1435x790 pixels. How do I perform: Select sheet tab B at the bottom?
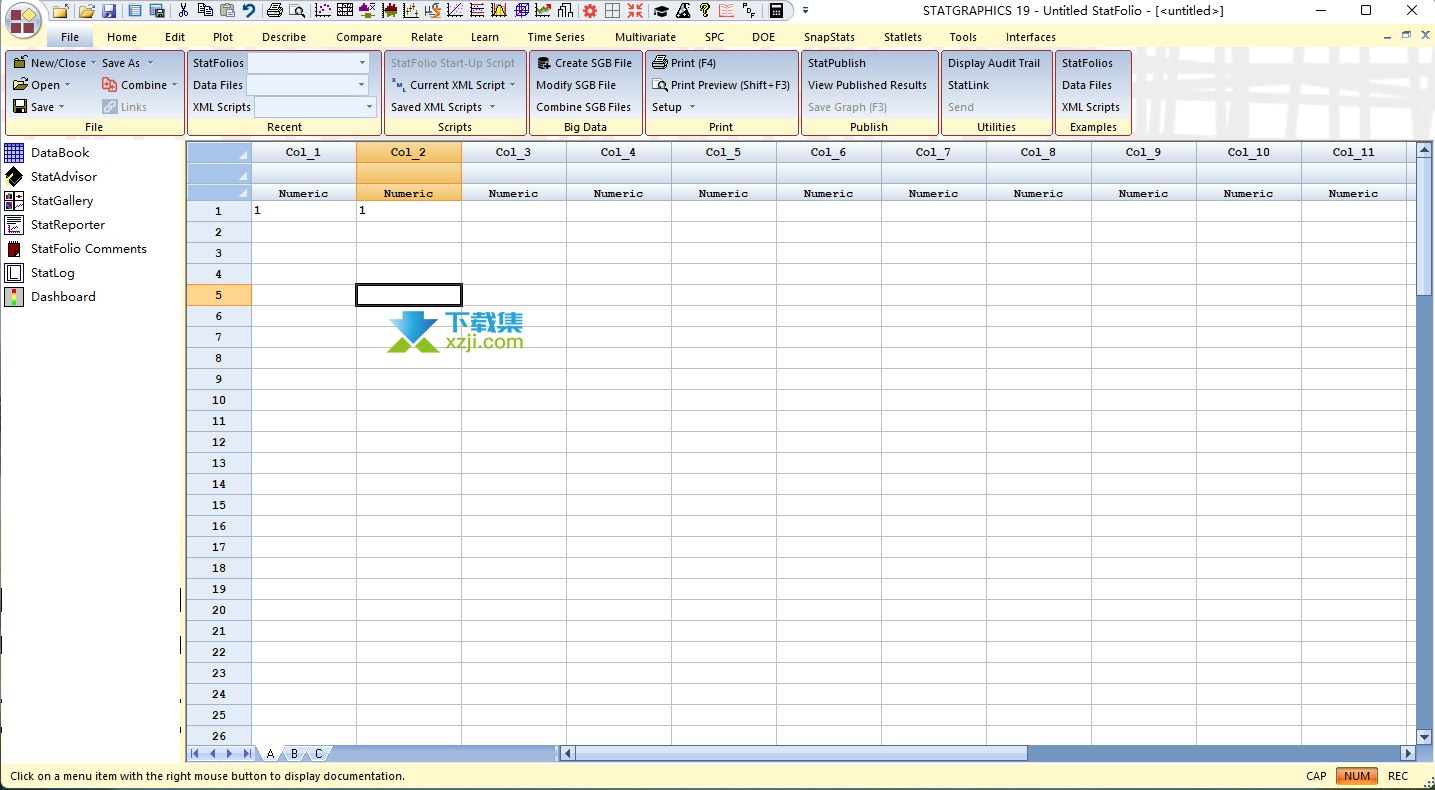click(294, 754)
